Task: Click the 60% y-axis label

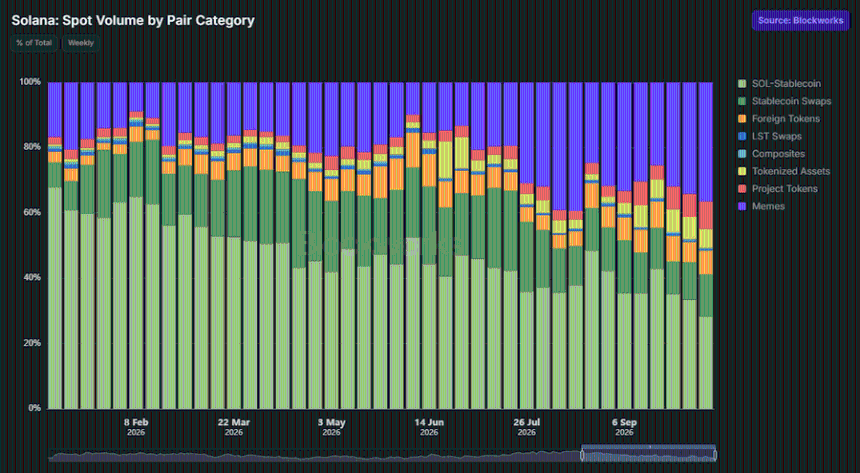Action: click(x=32, y=212)
